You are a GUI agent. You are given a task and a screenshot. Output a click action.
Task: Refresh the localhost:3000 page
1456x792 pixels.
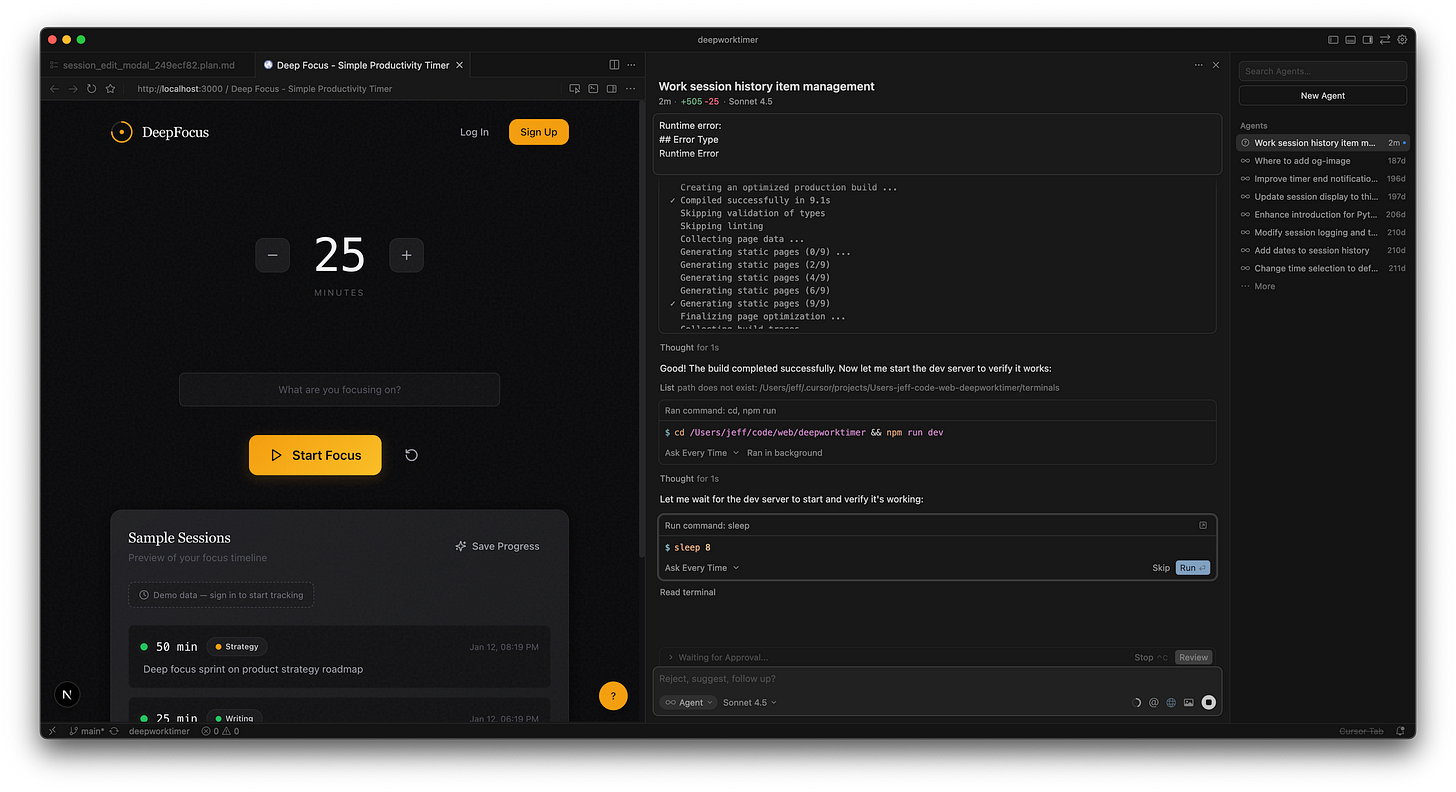click(x=91, y=88)
